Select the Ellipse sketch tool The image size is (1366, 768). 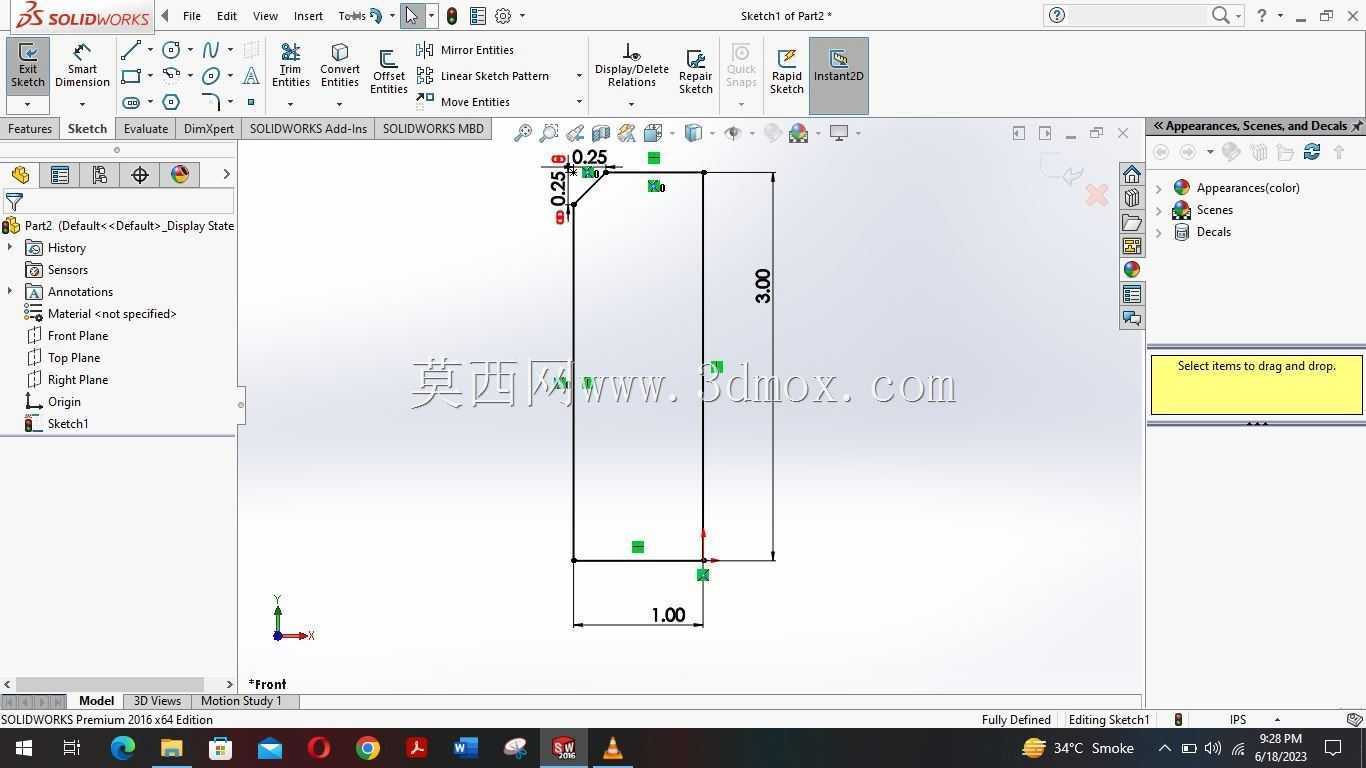211,76
